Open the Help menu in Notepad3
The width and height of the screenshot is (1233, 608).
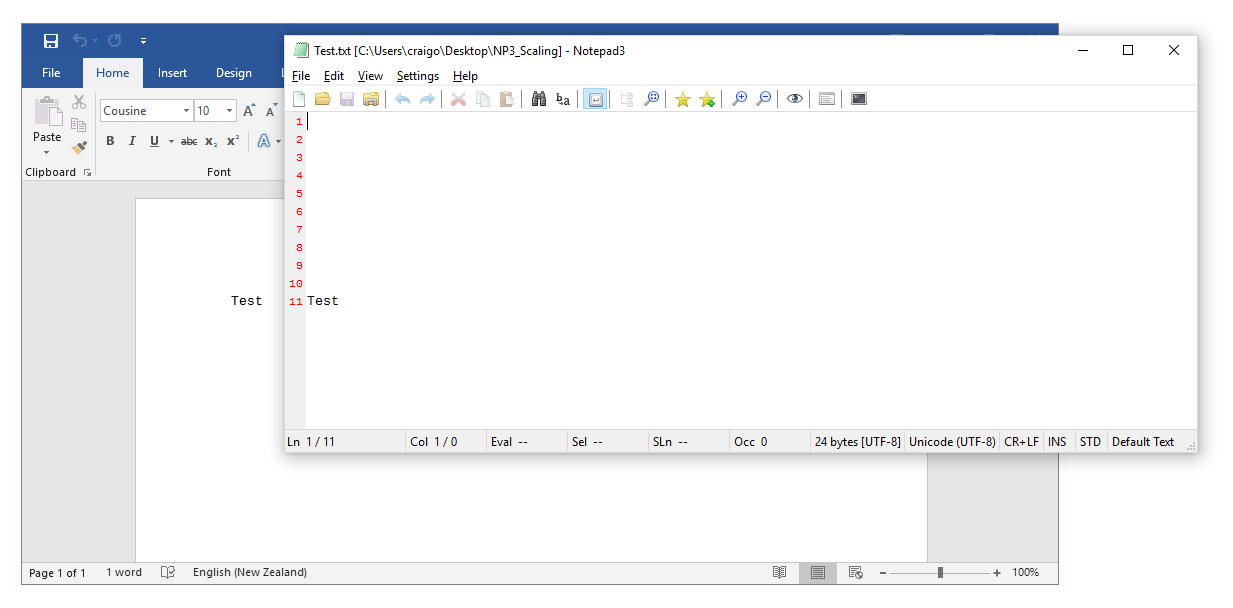point(465,76)
